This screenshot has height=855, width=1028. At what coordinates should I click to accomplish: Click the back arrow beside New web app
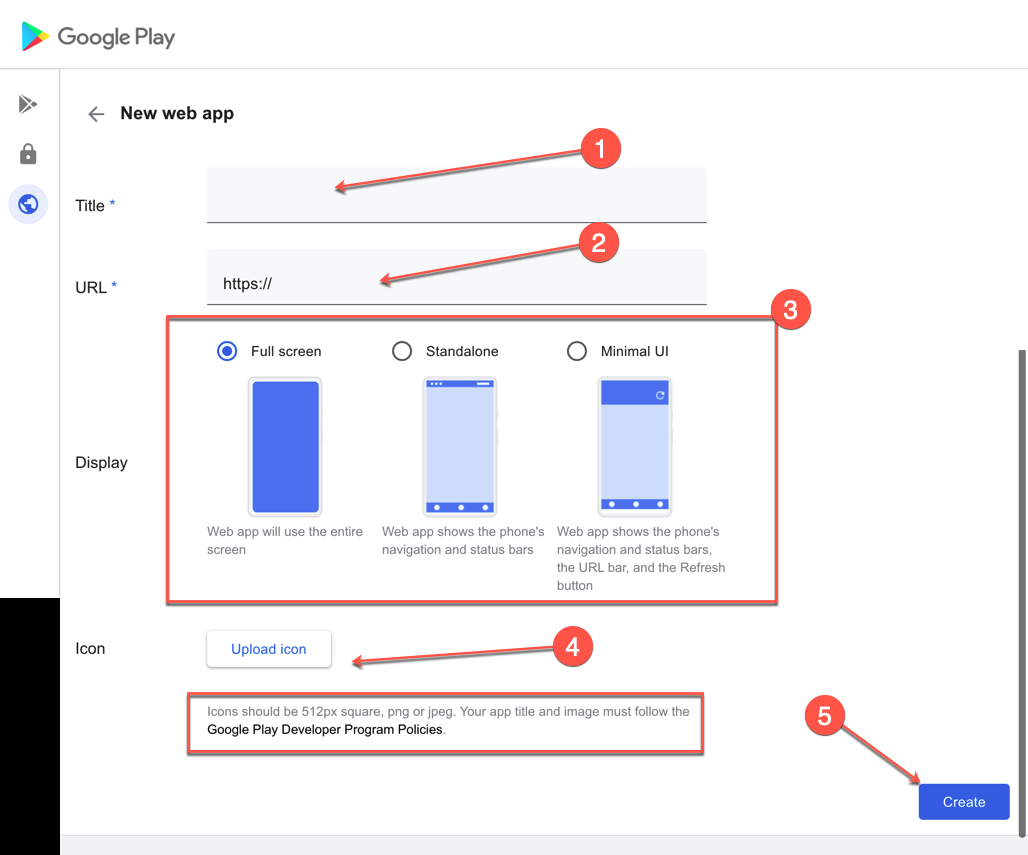coord(95,113)
